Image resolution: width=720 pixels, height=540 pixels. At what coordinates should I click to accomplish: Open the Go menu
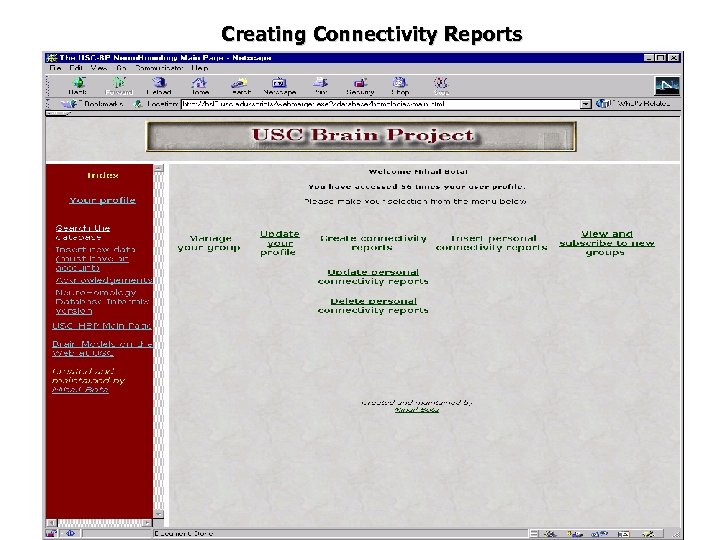121,68
